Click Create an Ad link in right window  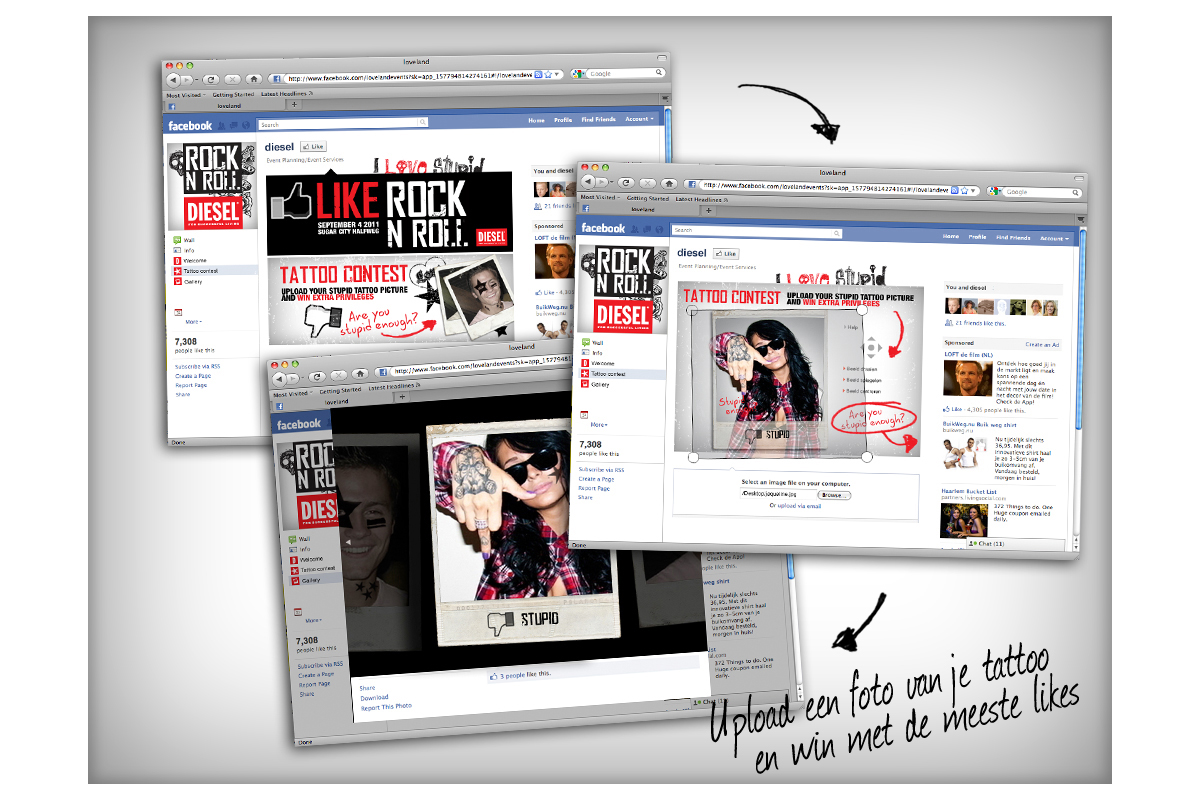click(x=1042, y=344)
